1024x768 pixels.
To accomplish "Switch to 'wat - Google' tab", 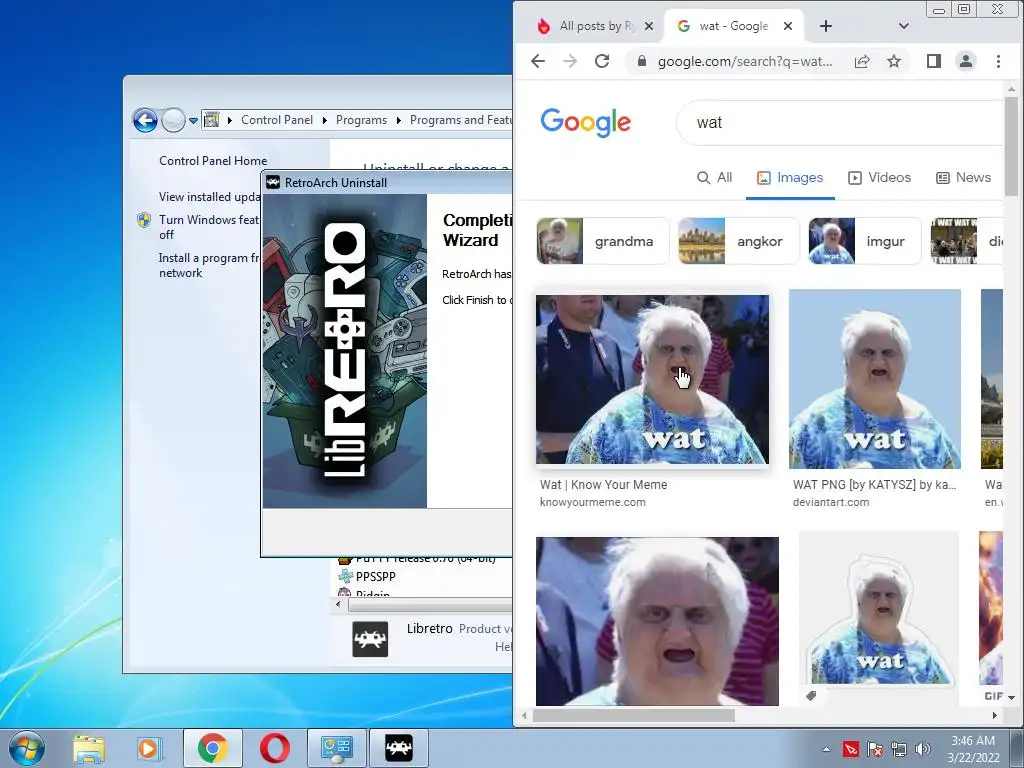I will click(734, 26).
